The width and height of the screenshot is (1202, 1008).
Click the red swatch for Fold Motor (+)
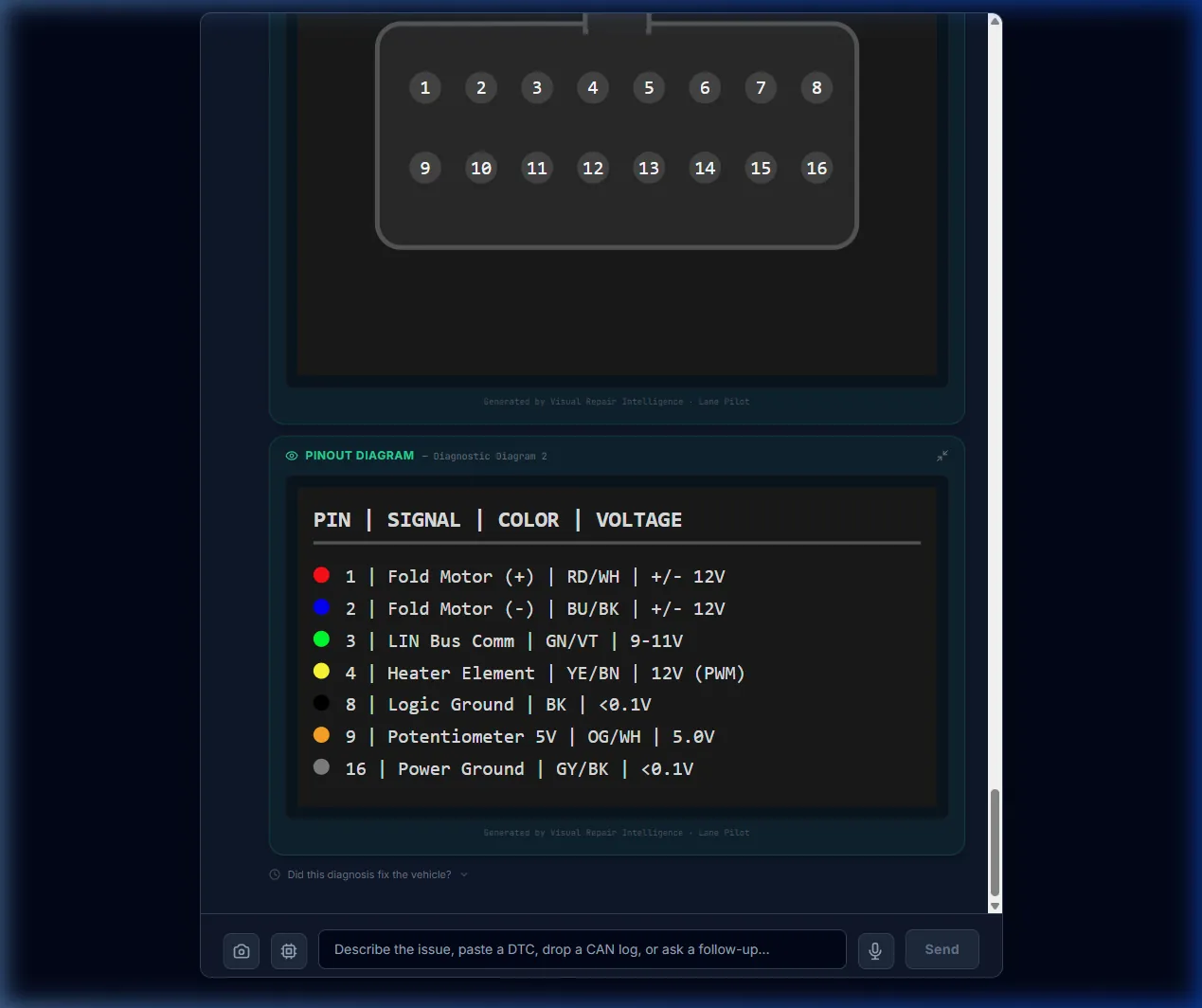pos(322,575)
